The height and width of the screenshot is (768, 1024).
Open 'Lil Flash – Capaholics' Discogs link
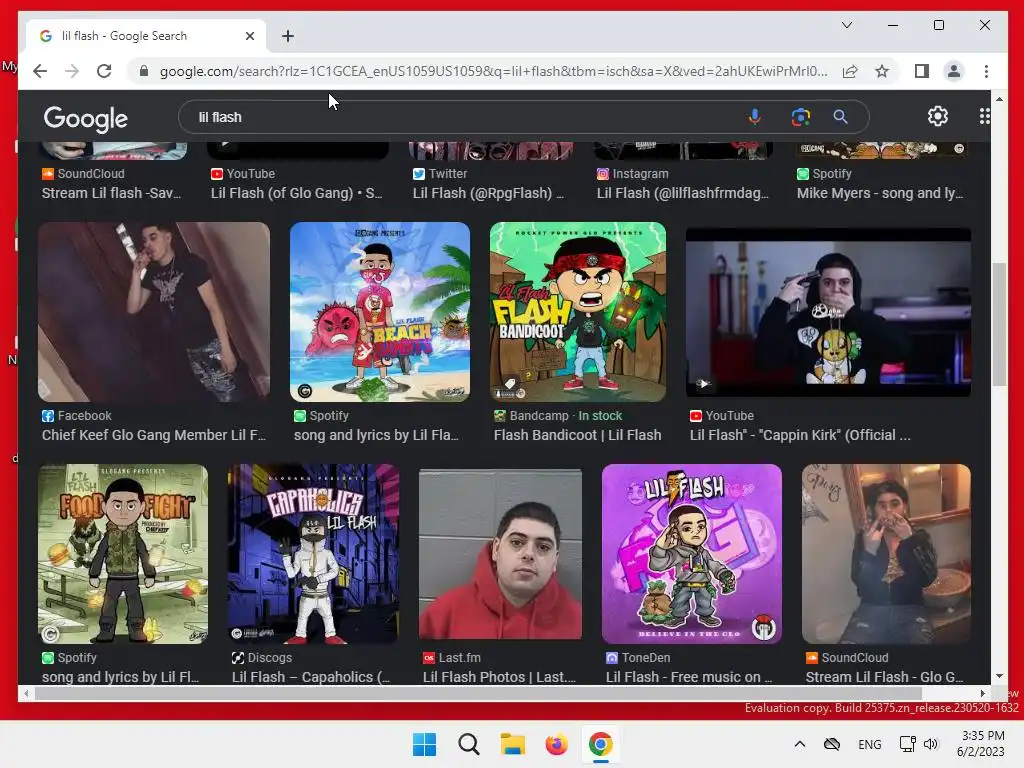click(x=311, y=677)
